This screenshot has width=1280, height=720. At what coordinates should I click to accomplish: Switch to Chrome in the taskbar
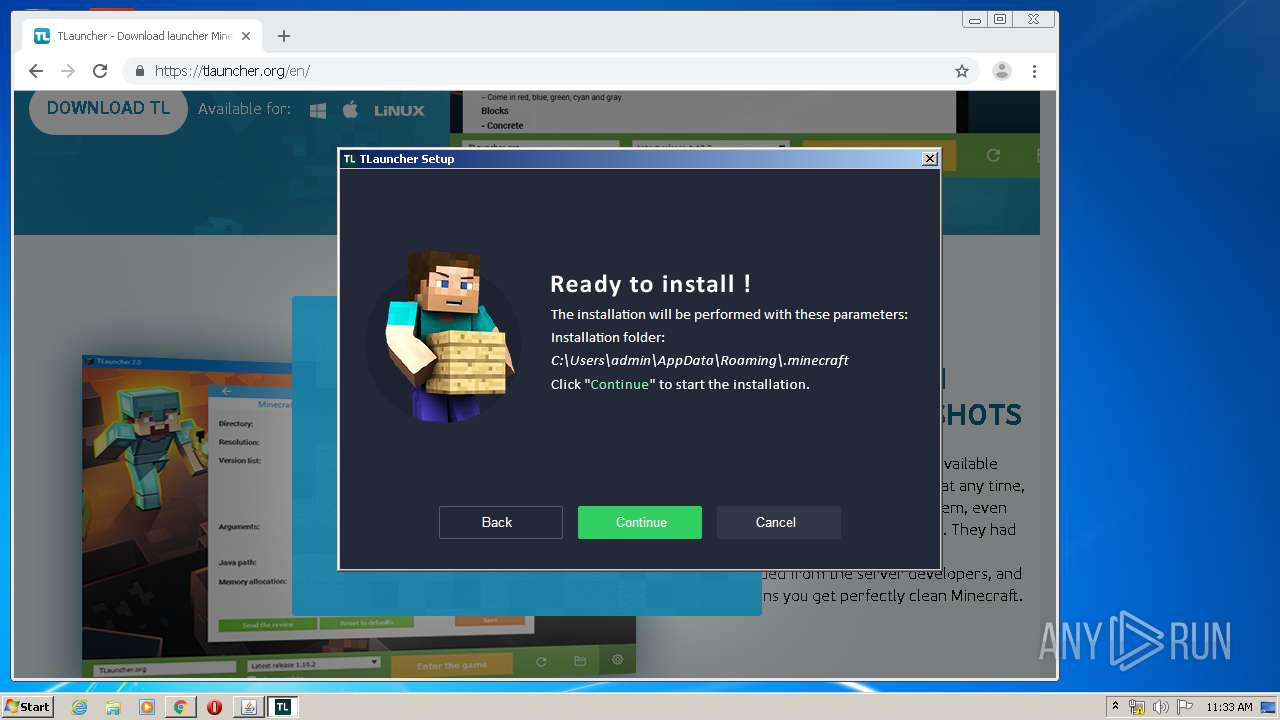click(x=181, y=707)
